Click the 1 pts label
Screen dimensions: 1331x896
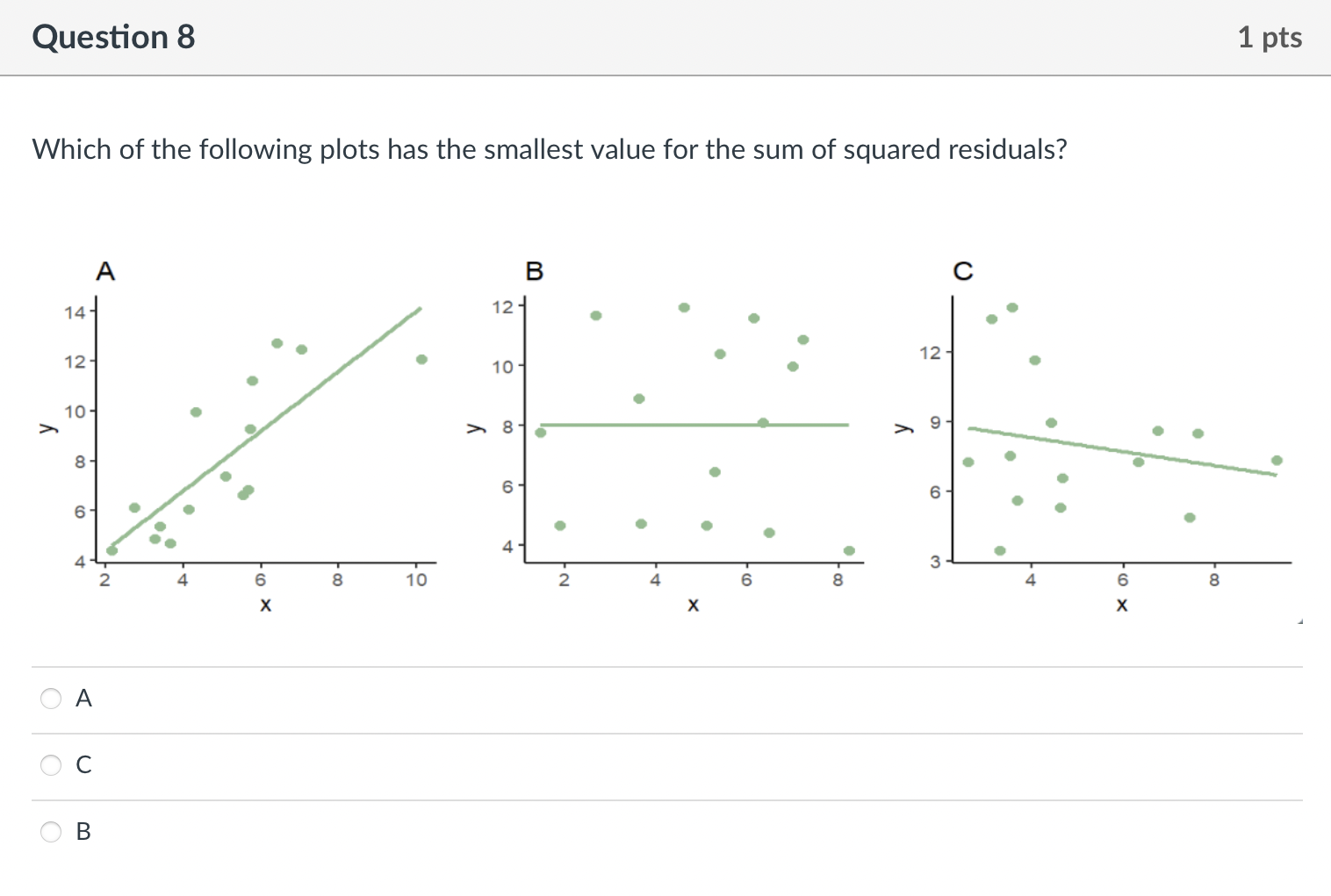click(x=1270, y=37)
